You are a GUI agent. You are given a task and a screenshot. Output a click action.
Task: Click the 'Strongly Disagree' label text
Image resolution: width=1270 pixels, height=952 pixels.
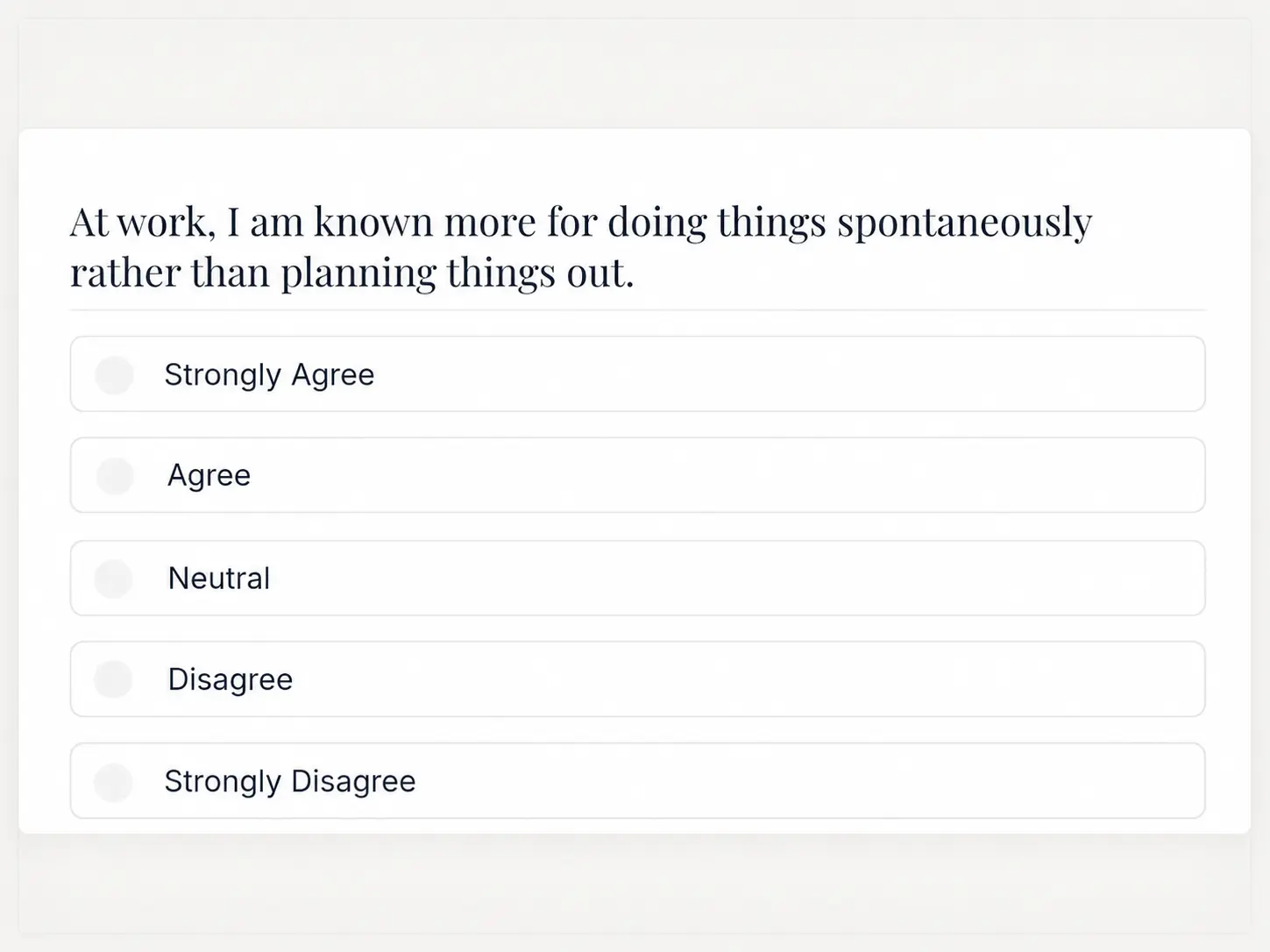click(x=290, y=781)
